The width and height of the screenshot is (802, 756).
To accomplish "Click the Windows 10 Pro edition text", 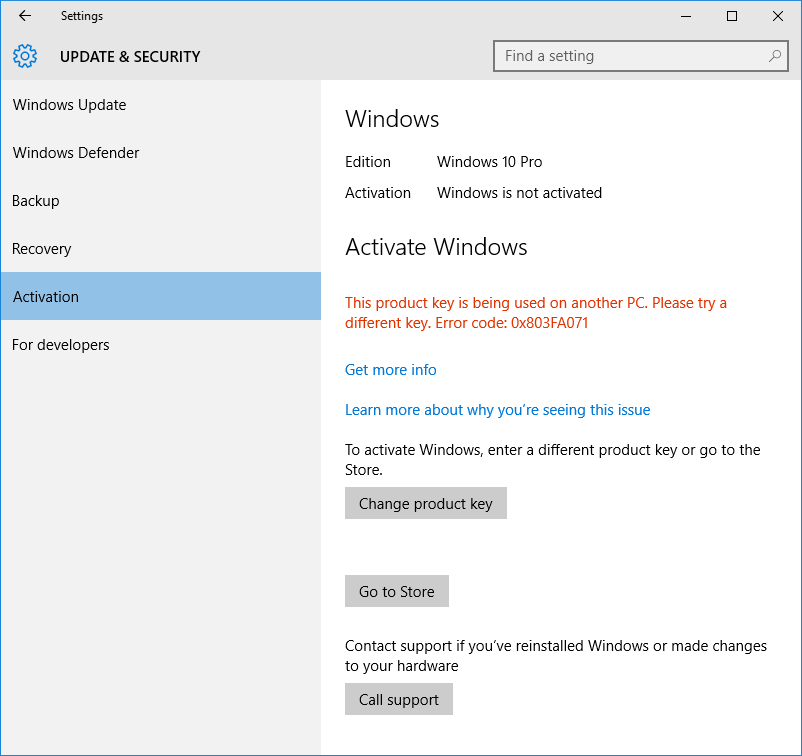I will click(489, 162).
